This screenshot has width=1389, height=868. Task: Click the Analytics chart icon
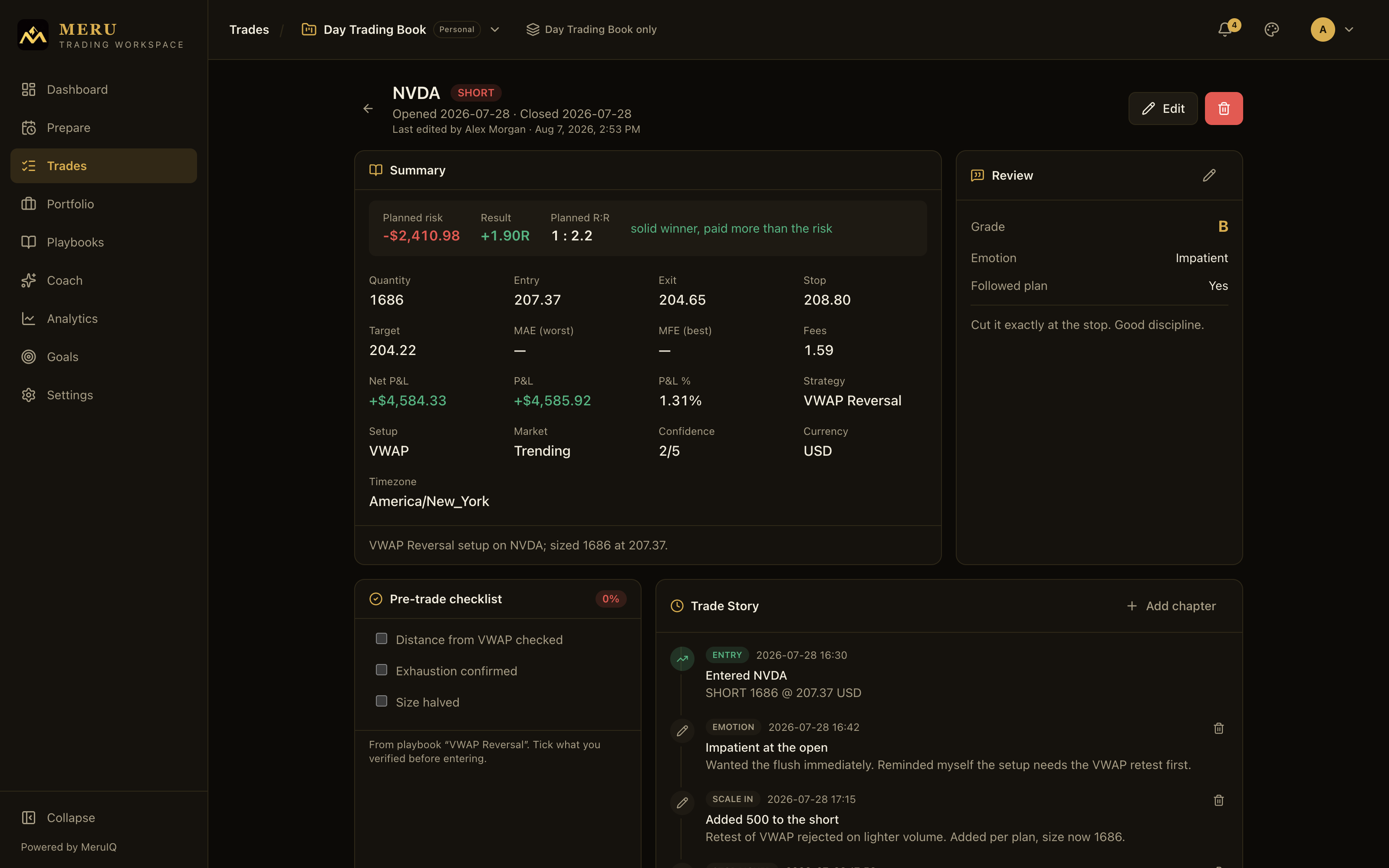28,318
